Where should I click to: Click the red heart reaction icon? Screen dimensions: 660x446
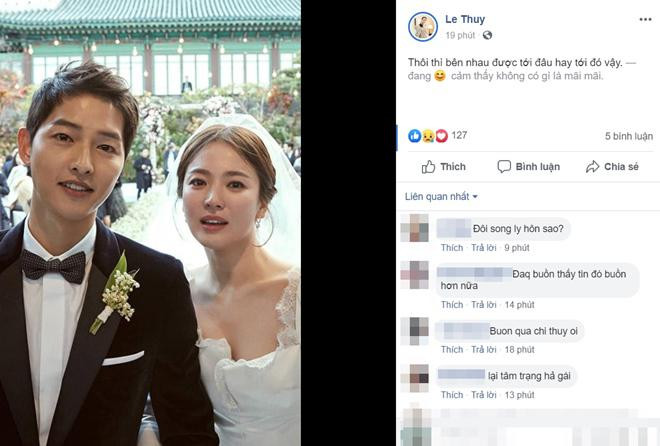pyautogui.click(x=441, y=135)
